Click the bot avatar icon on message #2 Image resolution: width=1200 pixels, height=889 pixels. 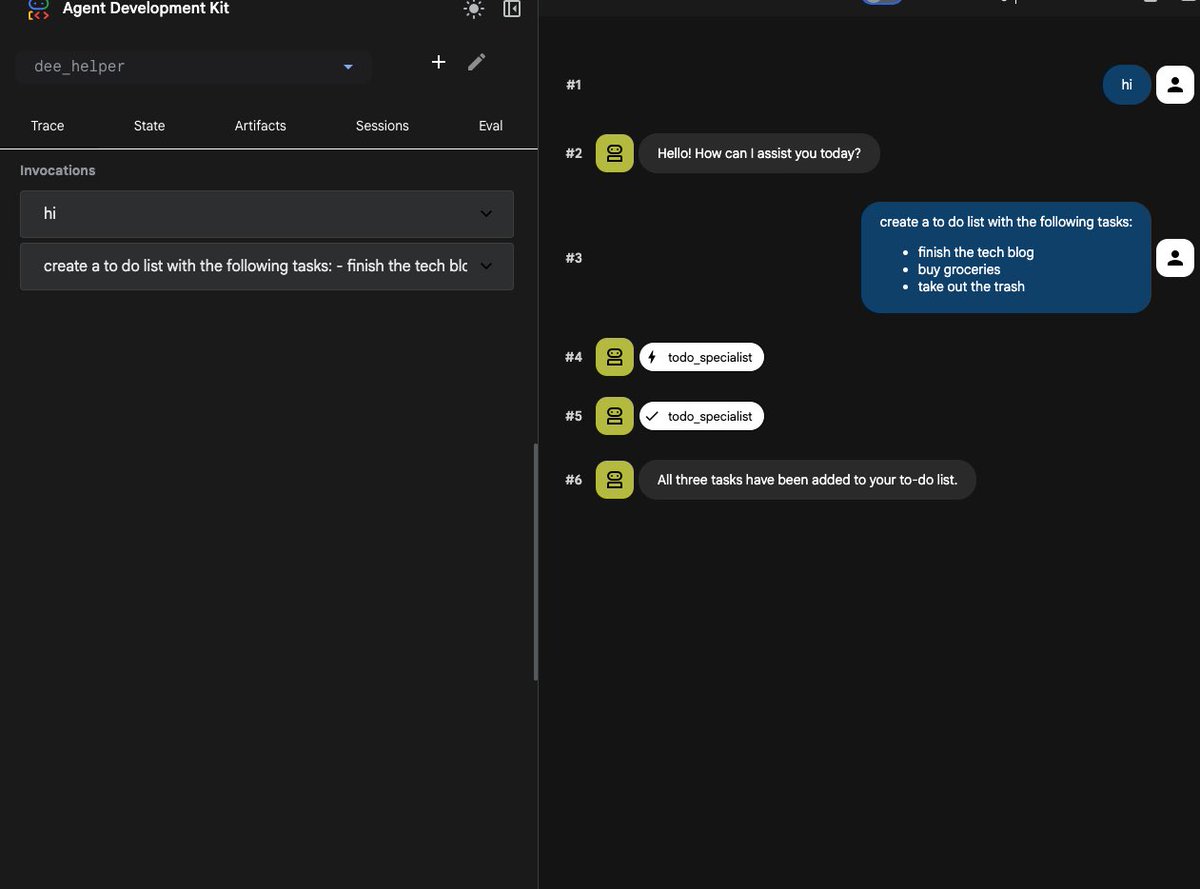click(615, 153)
